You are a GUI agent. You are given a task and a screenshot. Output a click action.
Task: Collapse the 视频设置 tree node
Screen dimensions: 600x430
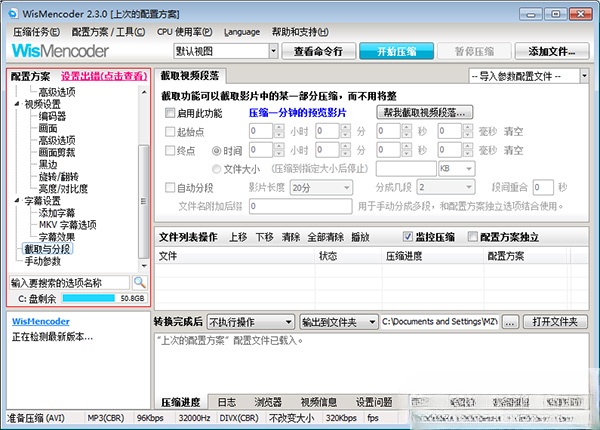[x=17, y=104]
